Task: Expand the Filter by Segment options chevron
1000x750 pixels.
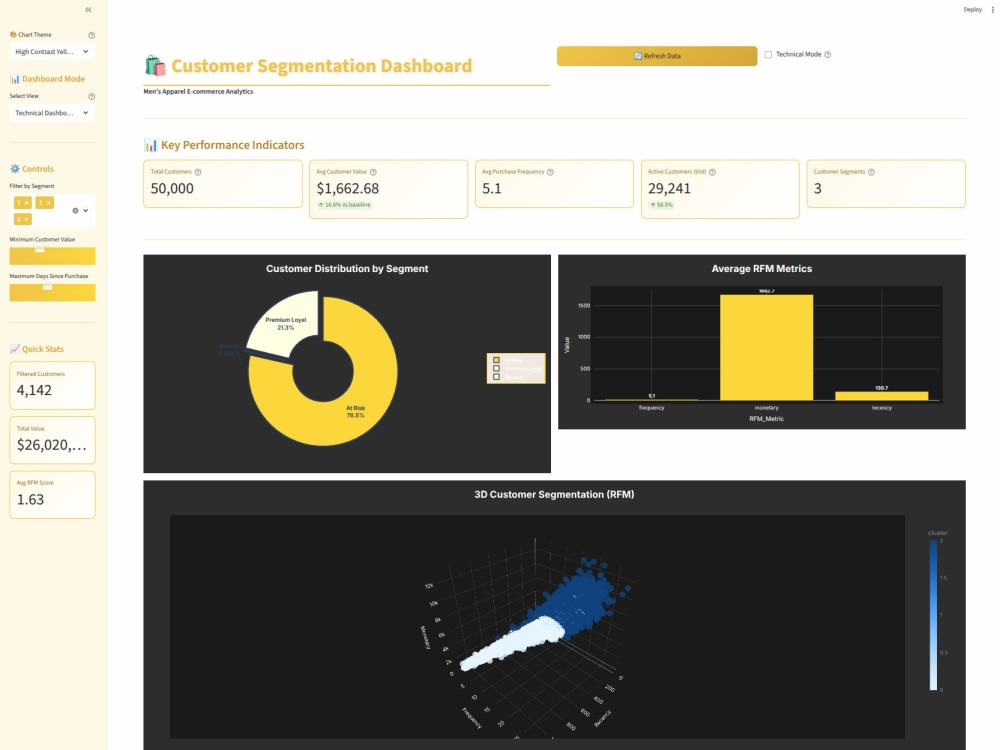Action: (x=86, y=210)
